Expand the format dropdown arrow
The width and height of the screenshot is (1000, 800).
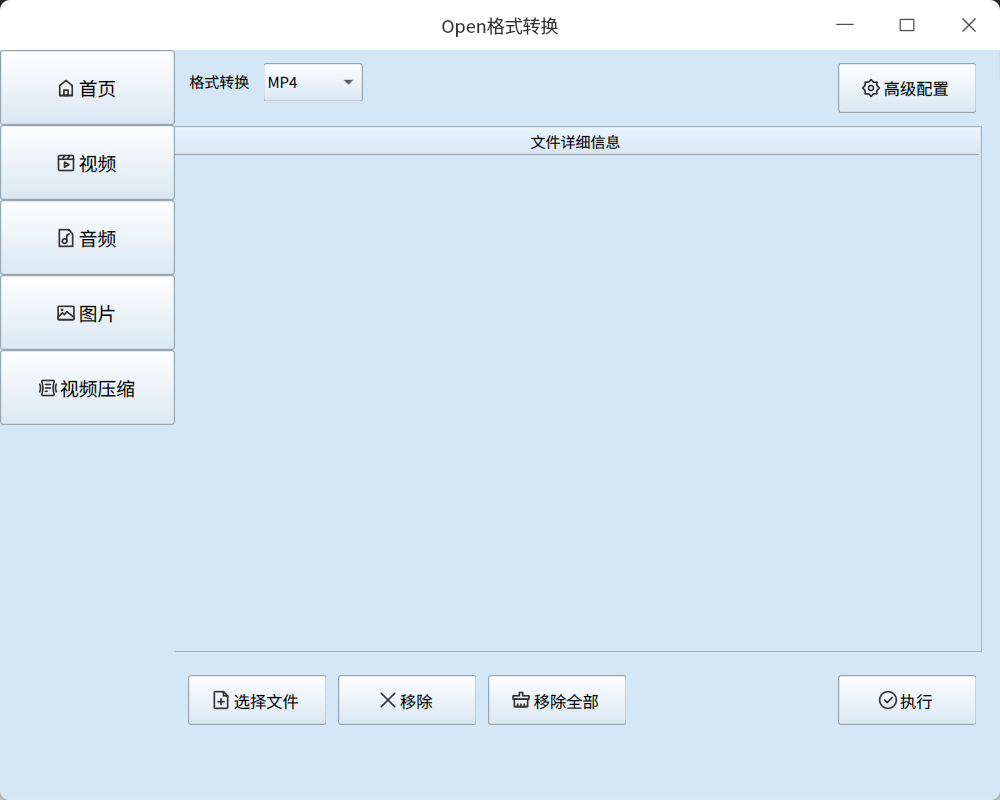tap(348, 82)
